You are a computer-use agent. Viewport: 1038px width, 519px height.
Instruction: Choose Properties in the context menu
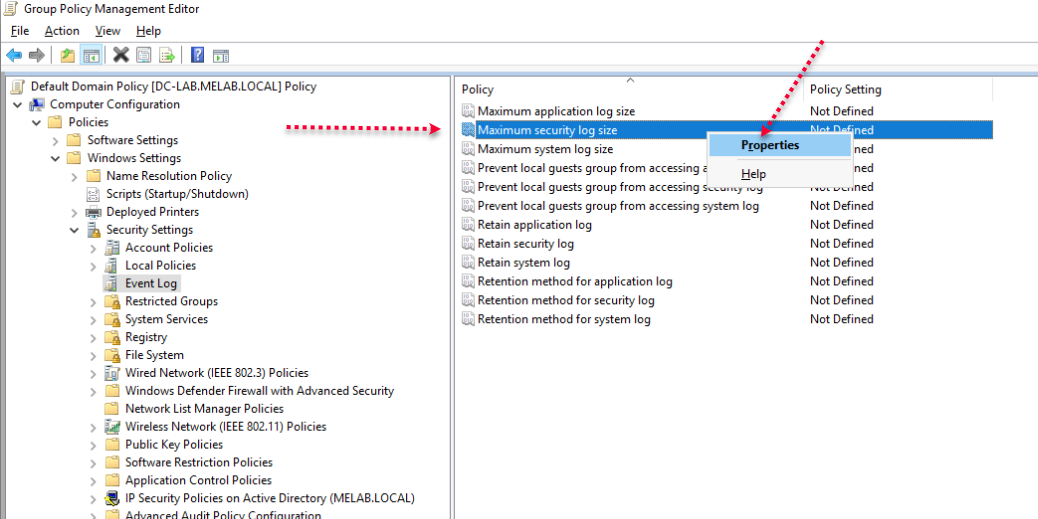tap(770, 145)
